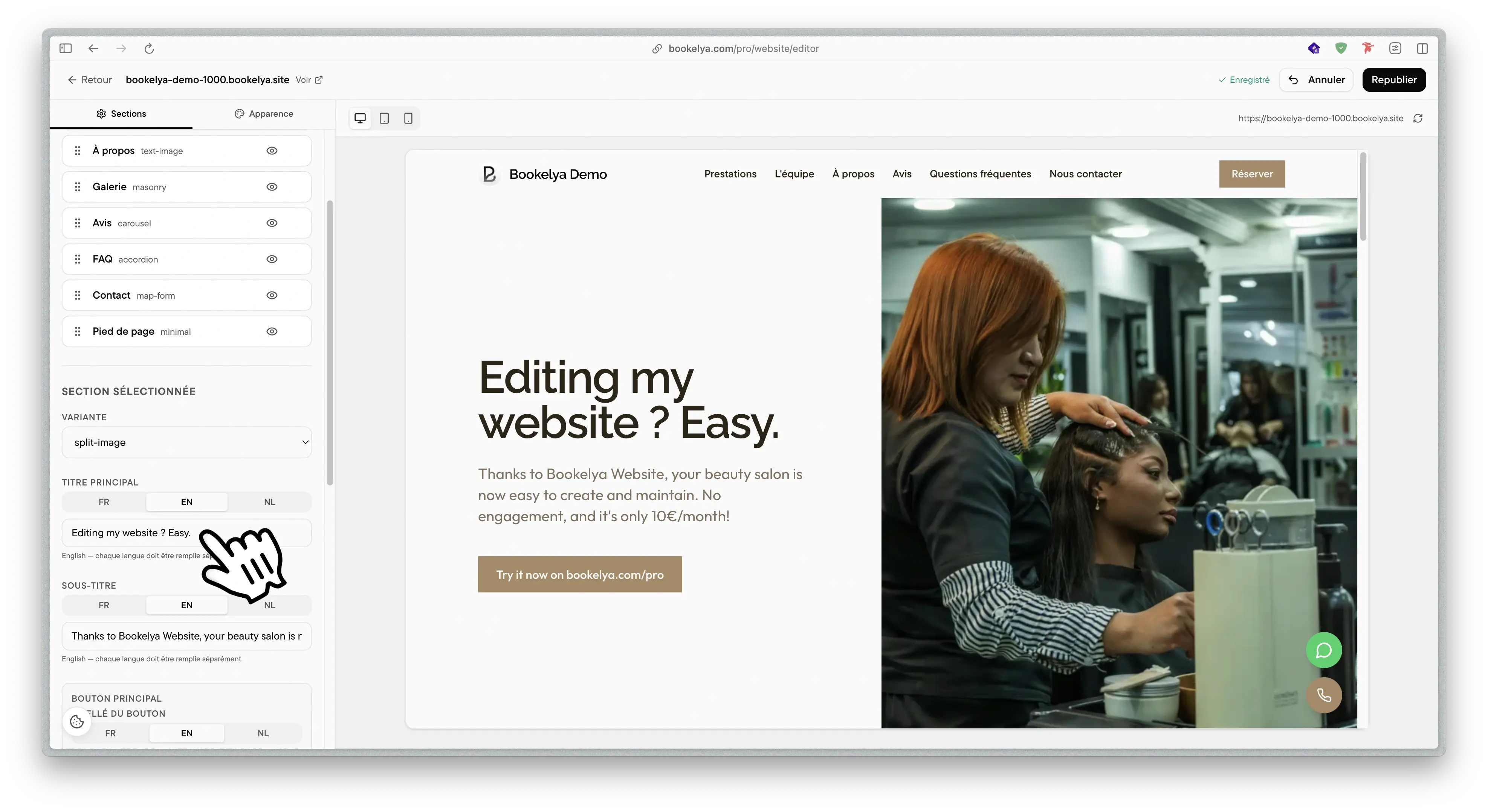Open the Sections tab
Screen dimensions: 1488x812
121,114
